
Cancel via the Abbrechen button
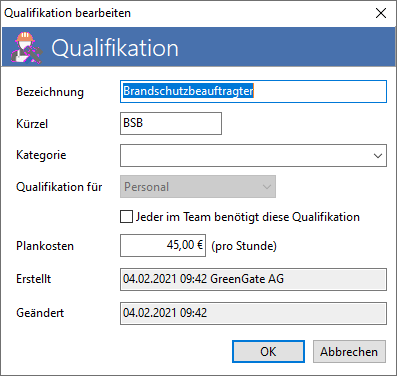349,351
